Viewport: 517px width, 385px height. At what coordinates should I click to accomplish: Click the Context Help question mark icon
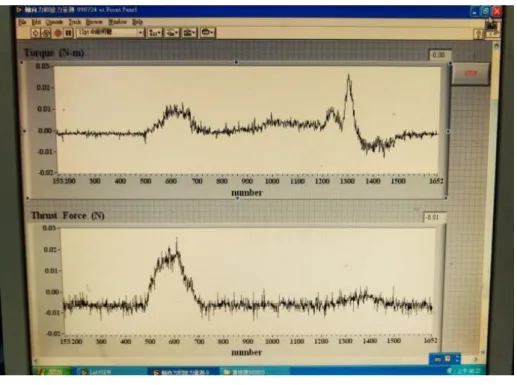pyautogui.click(x=478, y=34)
